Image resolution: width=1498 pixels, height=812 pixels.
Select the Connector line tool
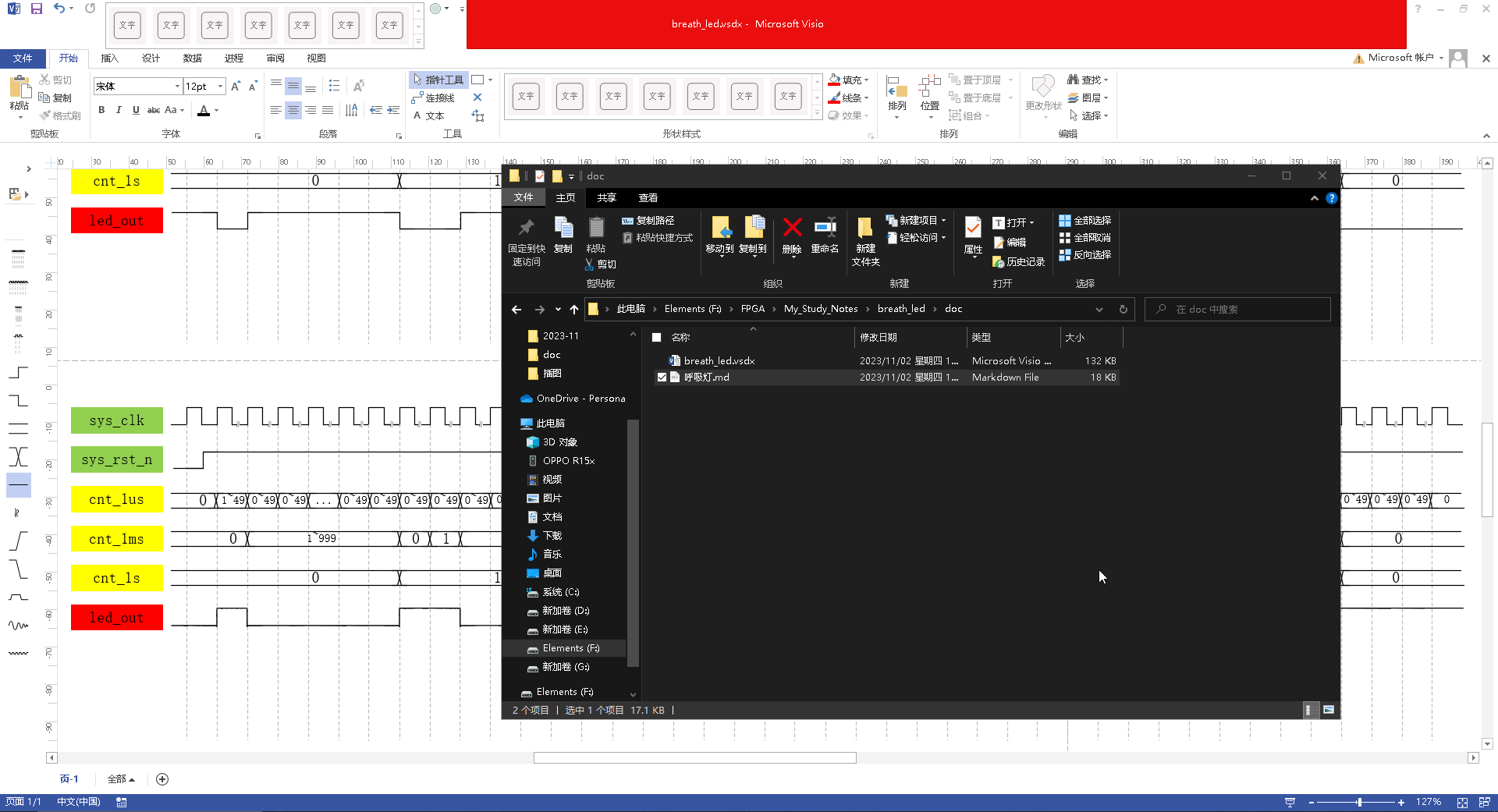pyautogui.click(x=434, y=98)
